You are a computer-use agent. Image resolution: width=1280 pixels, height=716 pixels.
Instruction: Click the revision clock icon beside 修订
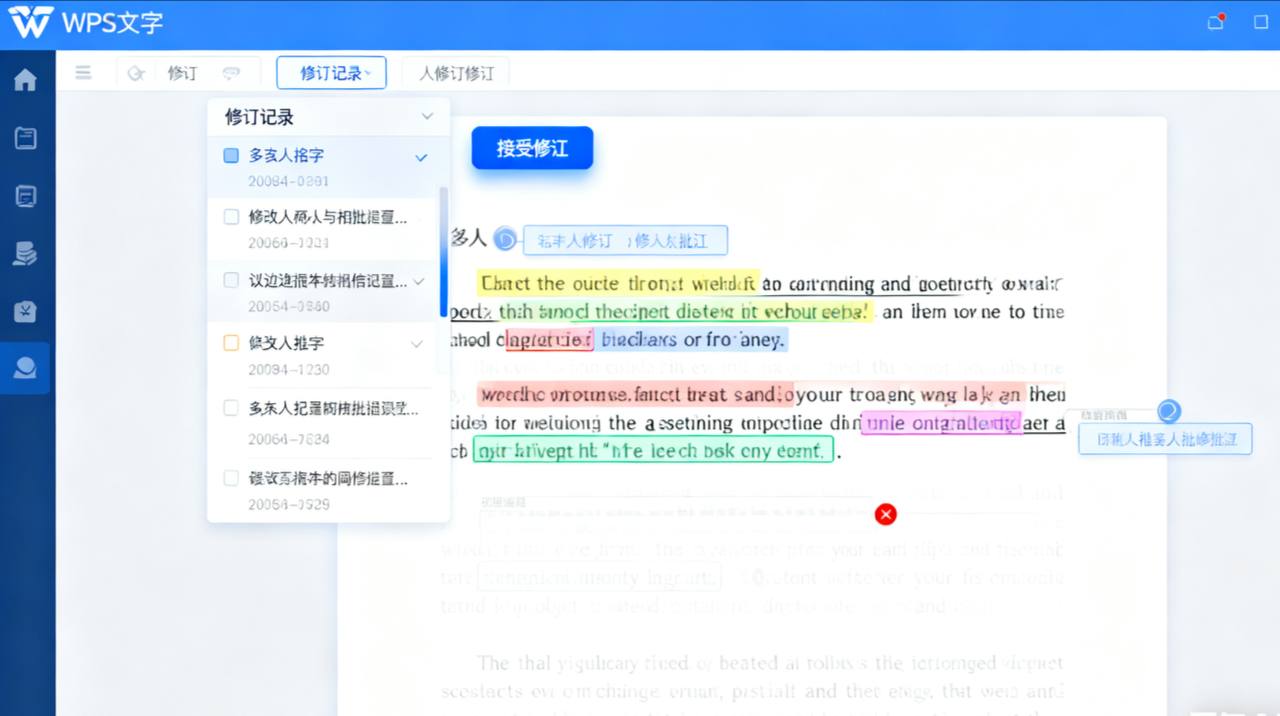click(136, 72)
